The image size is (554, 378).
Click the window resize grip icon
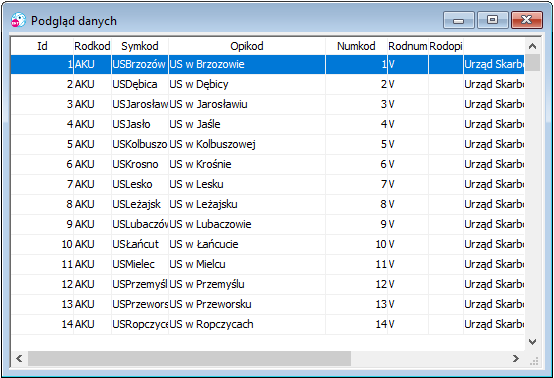pyautogui.click(x=534, y=361)
